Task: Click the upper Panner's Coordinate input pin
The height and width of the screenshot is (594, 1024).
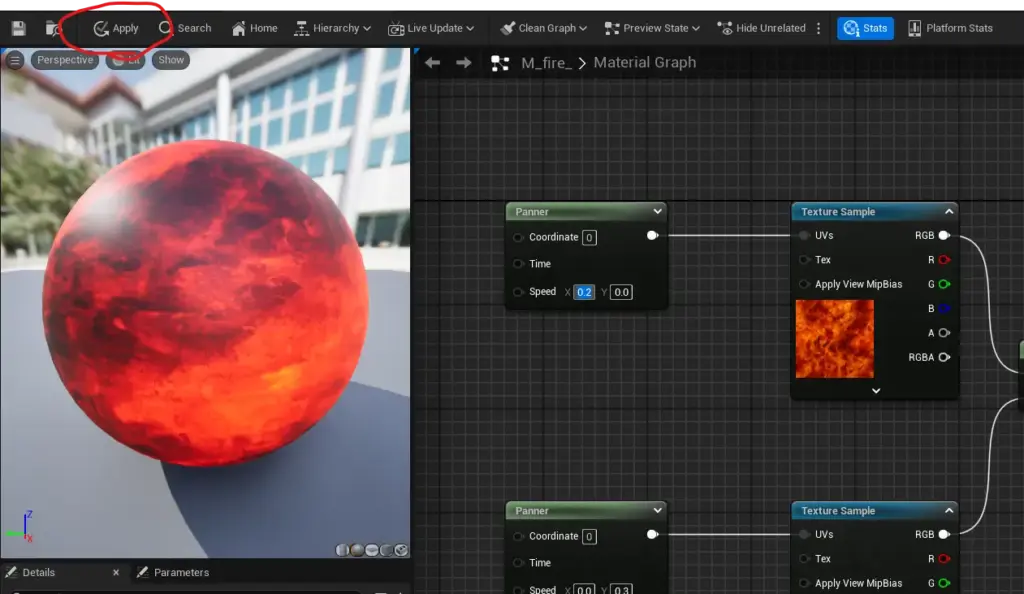Action: (519, 237)
